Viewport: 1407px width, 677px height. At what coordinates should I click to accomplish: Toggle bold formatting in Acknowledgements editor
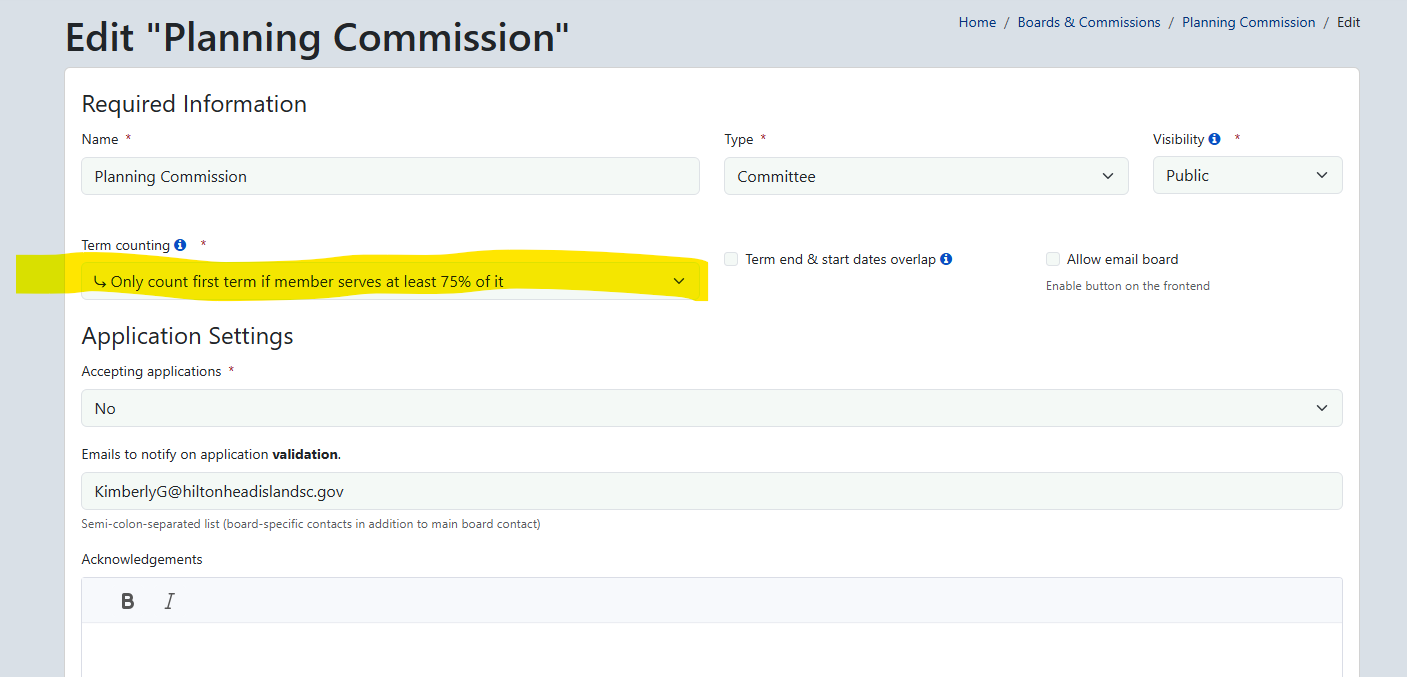[x=128, y=601]
